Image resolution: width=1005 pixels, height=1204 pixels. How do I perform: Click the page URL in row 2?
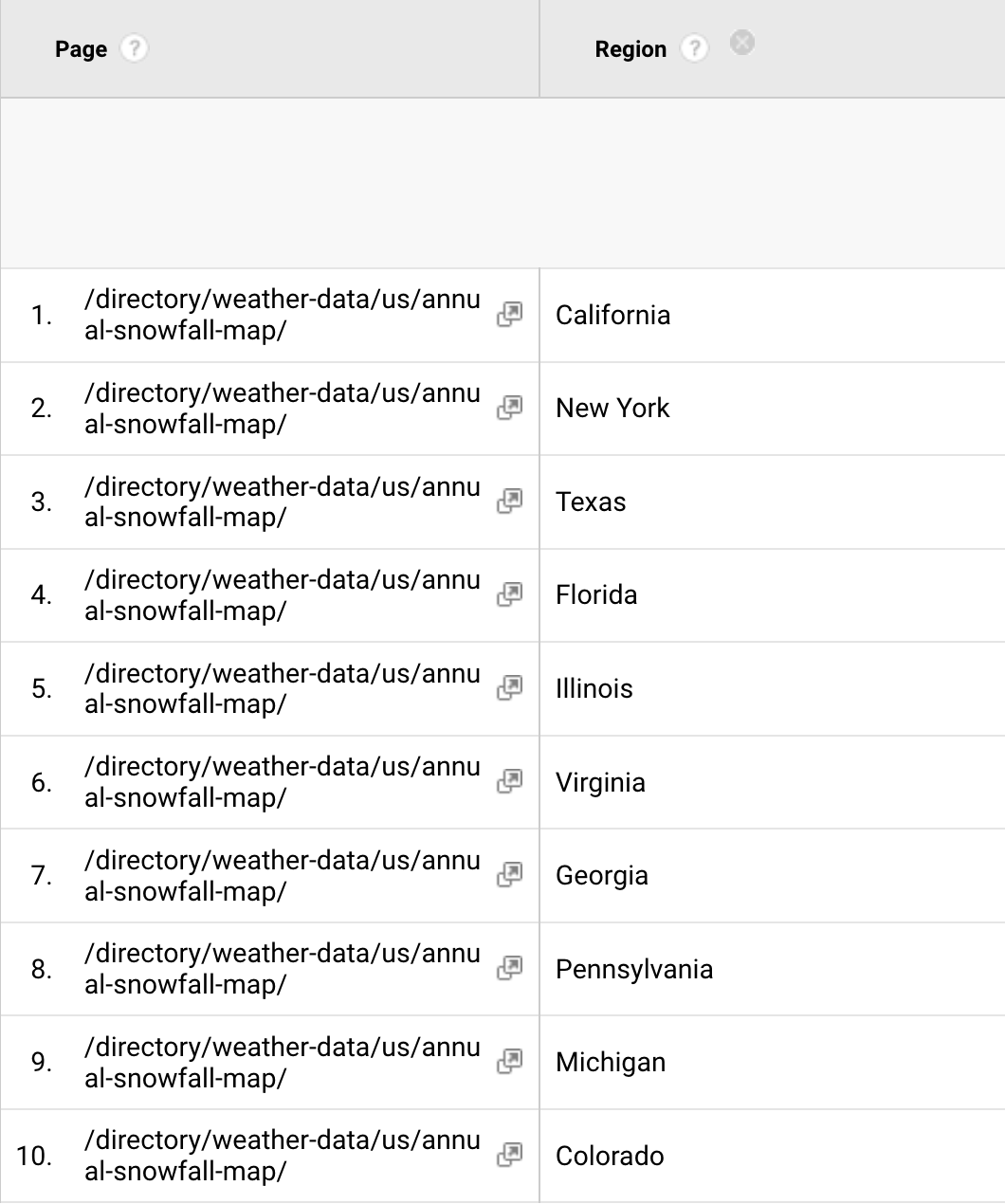click(x=282, y=408)
